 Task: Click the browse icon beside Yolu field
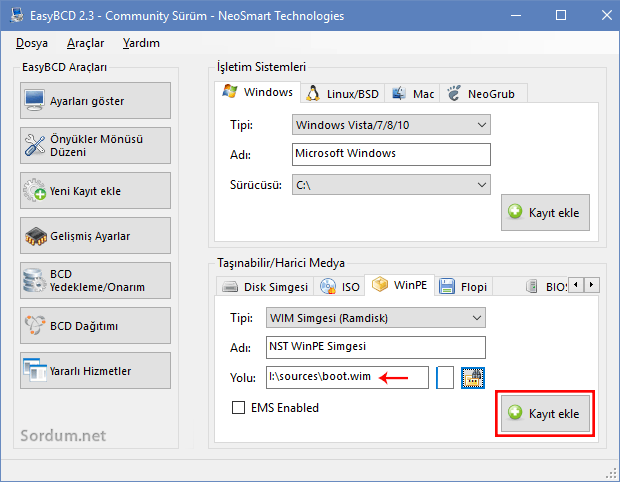pyautogui.click(x=473, y=377)
